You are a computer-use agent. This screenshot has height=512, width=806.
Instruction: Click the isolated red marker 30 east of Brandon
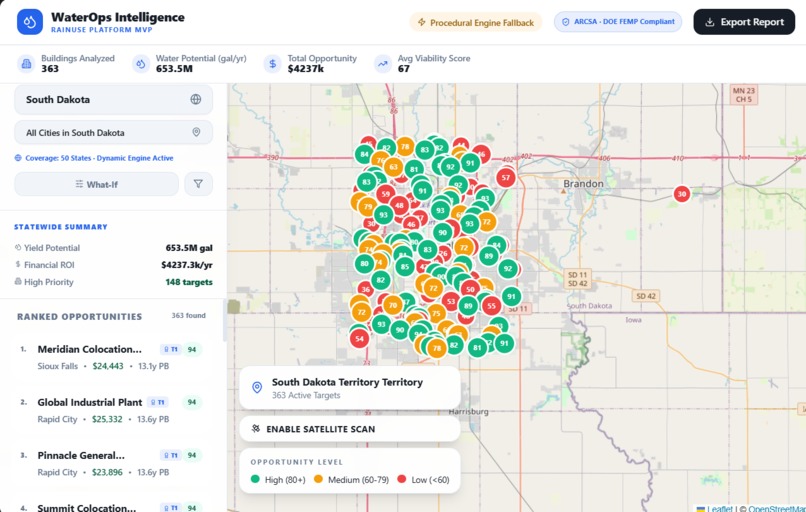(x=682, y=194)
